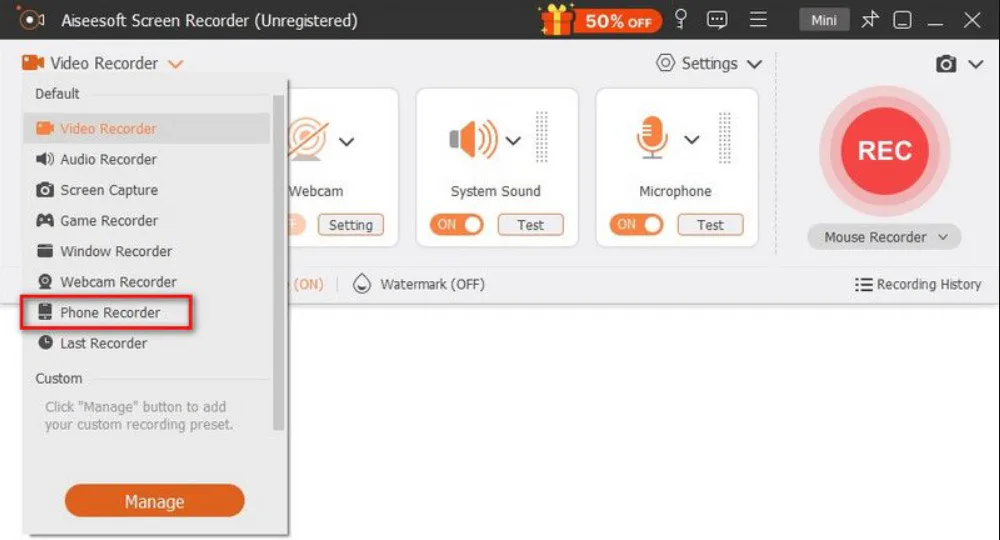Click the Custom section header text

pyautogui.click(x=59, y=379)
